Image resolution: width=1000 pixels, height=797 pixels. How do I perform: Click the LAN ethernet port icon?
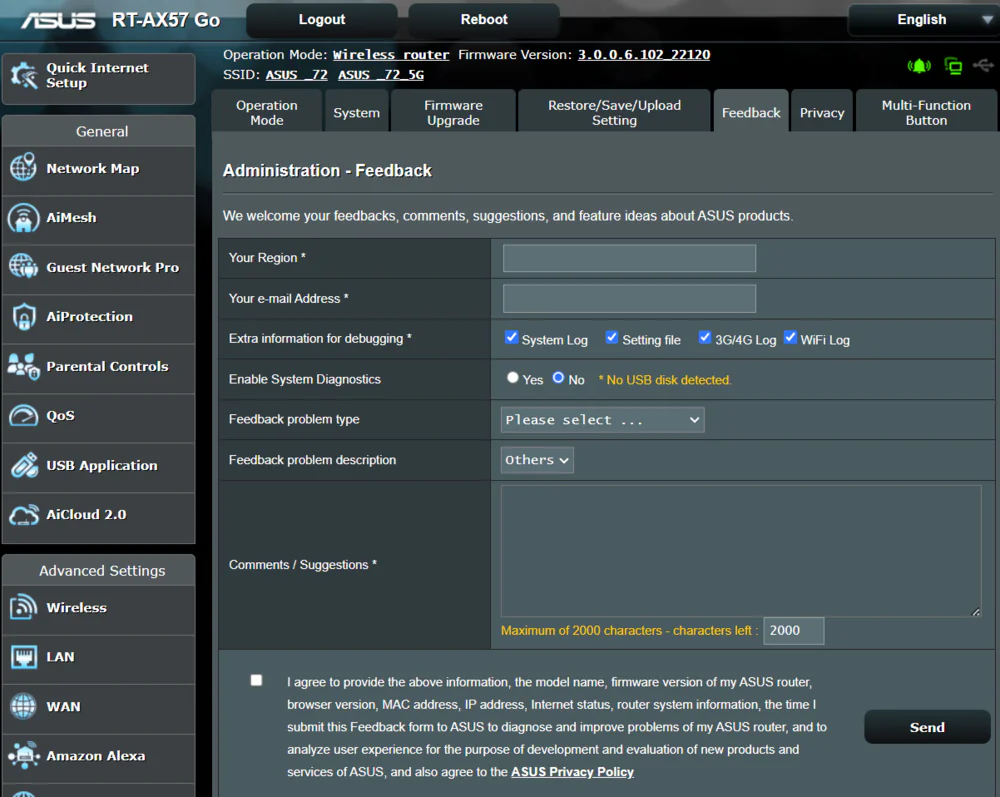point(24,657)
